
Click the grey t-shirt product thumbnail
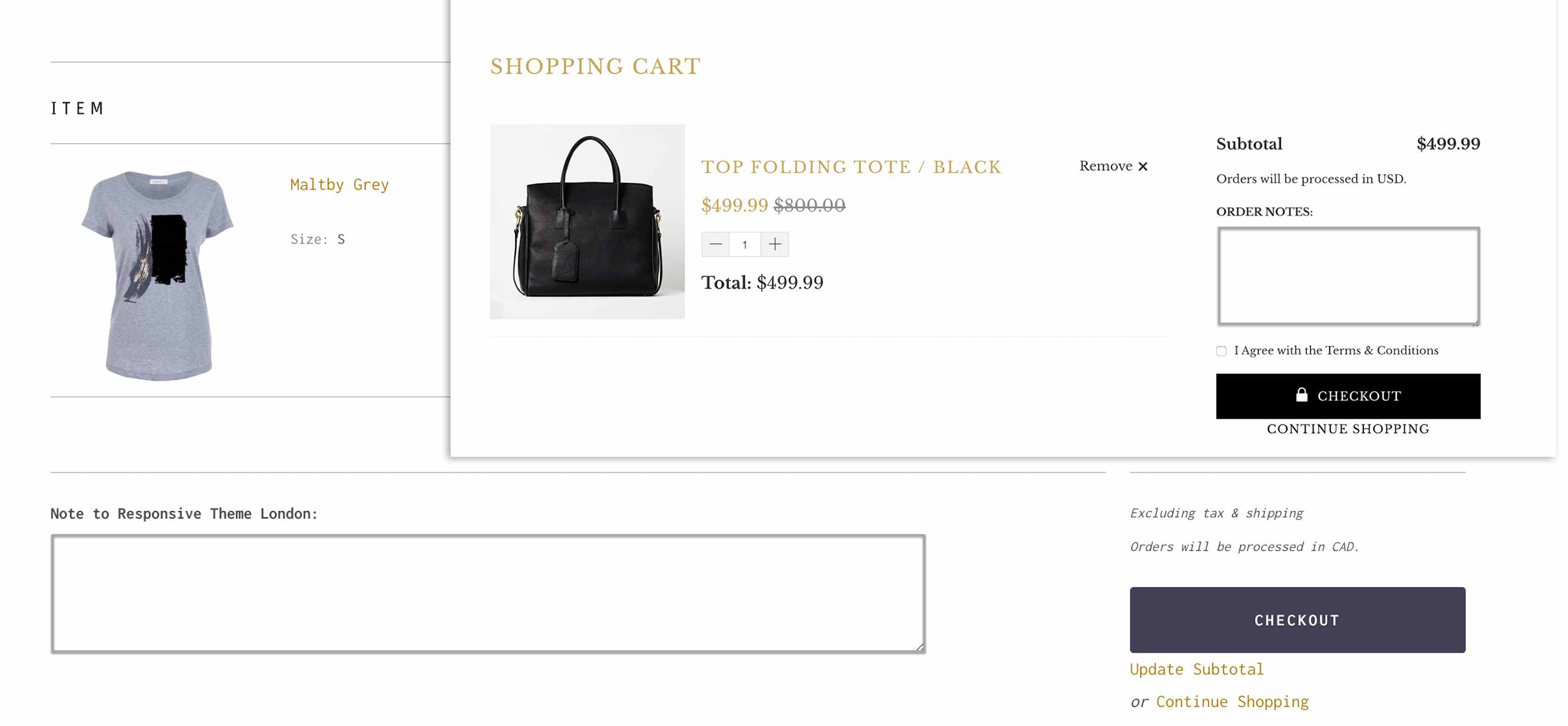[x=158, y=274]
